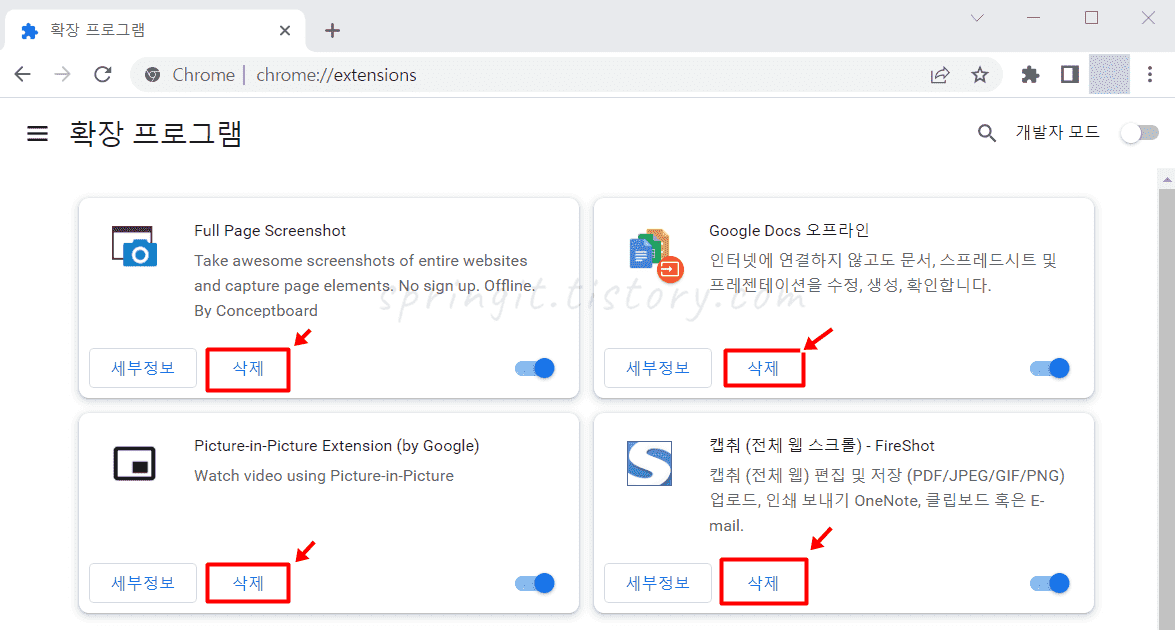Image resolution: width=1175 pixels, height=630 pixels.
Task: Open Chrome side panel icon
Action: click(x=1070, y=74)
